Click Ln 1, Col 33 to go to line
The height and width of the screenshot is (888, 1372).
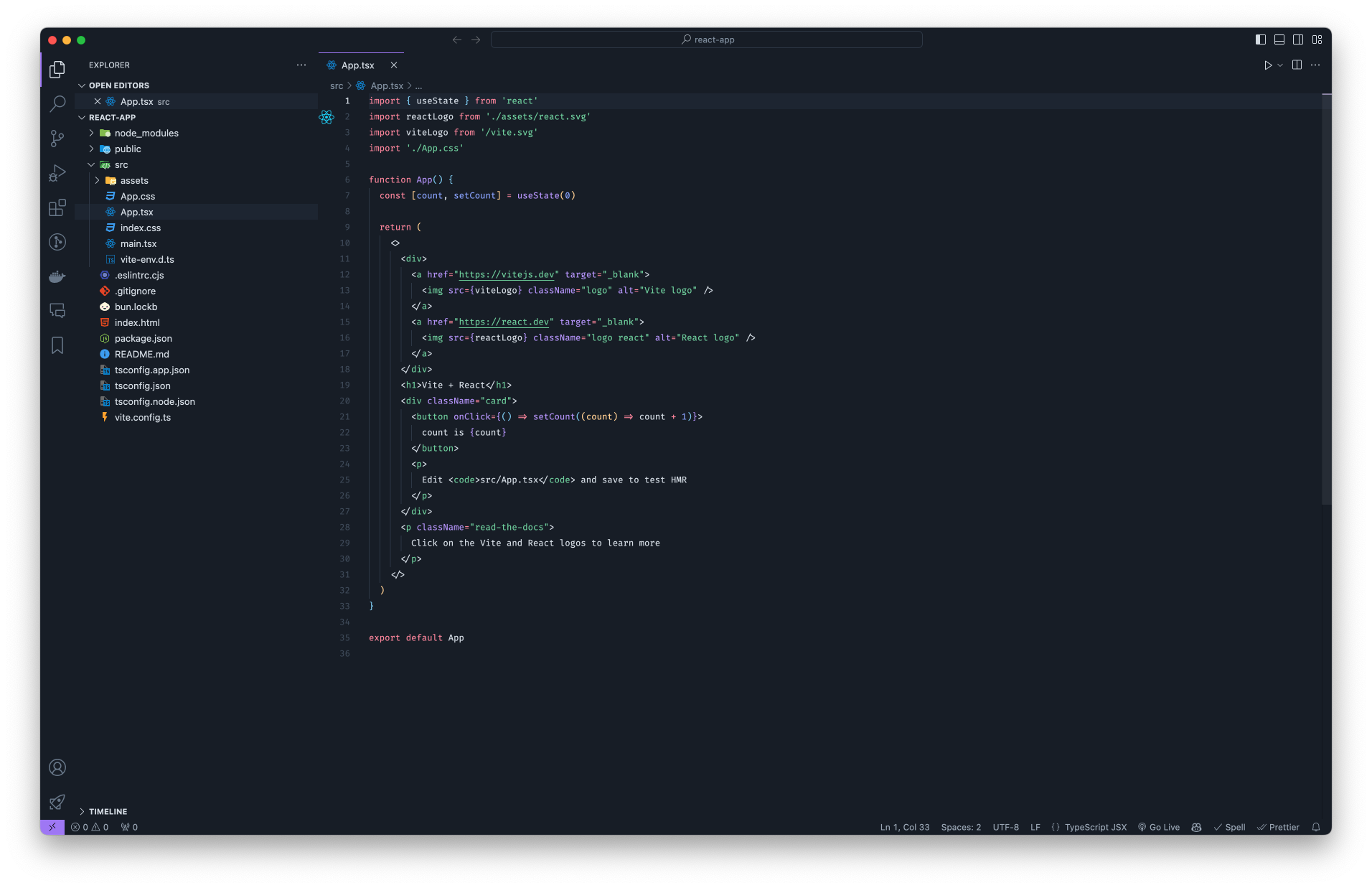(905, 827)
